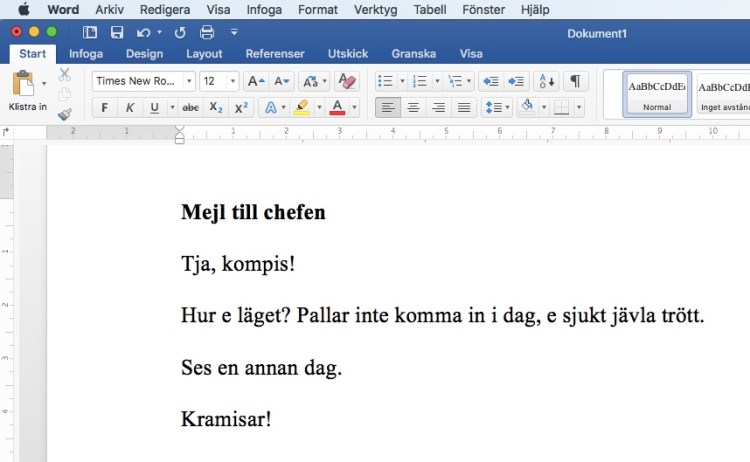Click the sort A-Z icon
The width and height of the screenshot is (750, 462).
(547, 81)
